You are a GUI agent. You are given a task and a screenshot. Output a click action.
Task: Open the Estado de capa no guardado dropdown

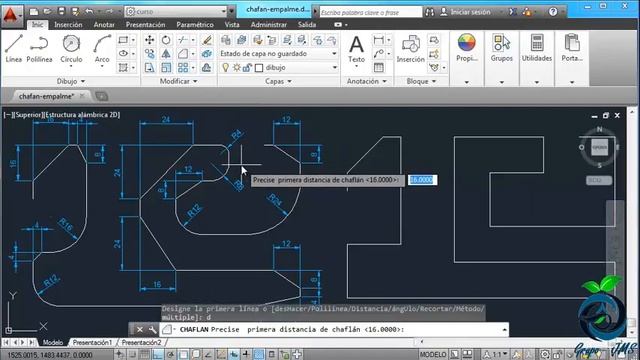279,53
